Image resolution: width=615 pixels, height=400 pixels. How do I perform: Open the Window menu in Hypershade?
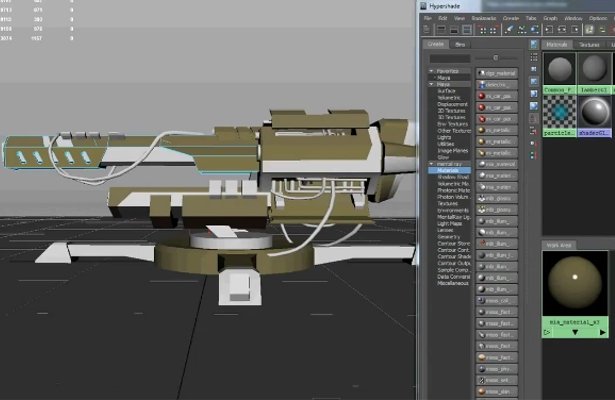click(573, 18)
